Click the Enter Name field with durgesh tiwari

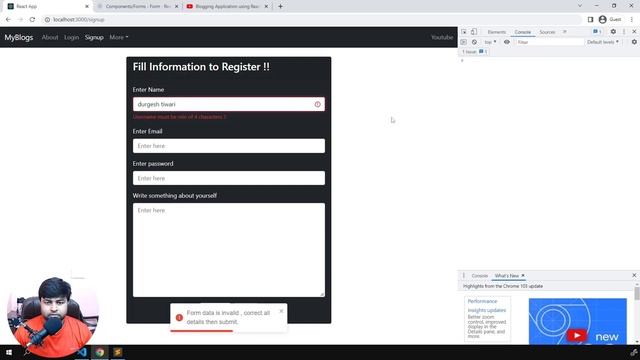point(229,104)
